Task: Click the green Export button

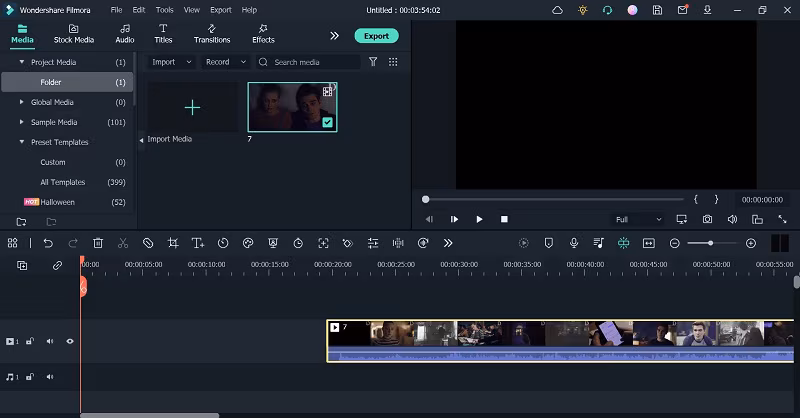Action: pyautogui.click(x=376, y=36)
